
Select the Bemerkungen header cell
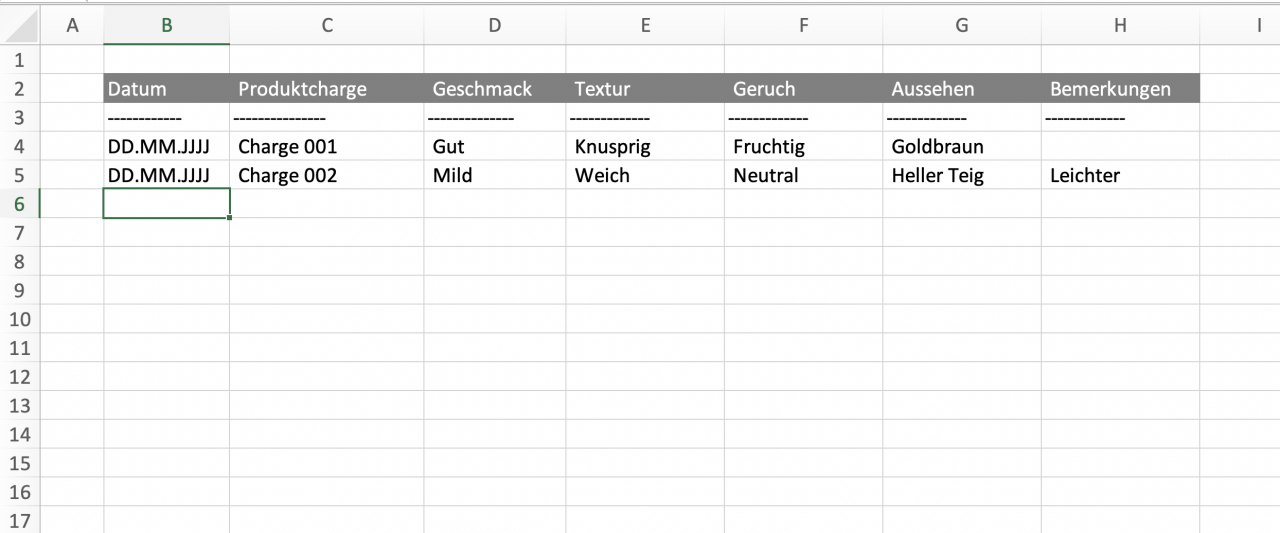click(1119, 89)
